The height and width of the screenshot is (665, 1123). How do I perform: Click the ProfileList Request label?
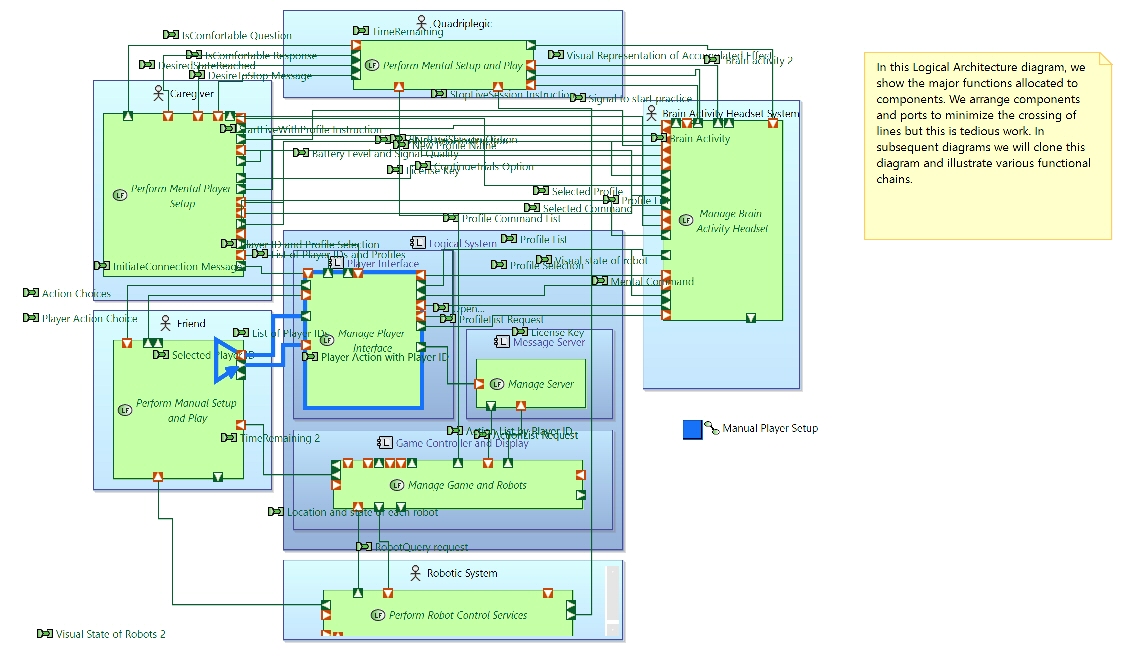pos(501,319)
